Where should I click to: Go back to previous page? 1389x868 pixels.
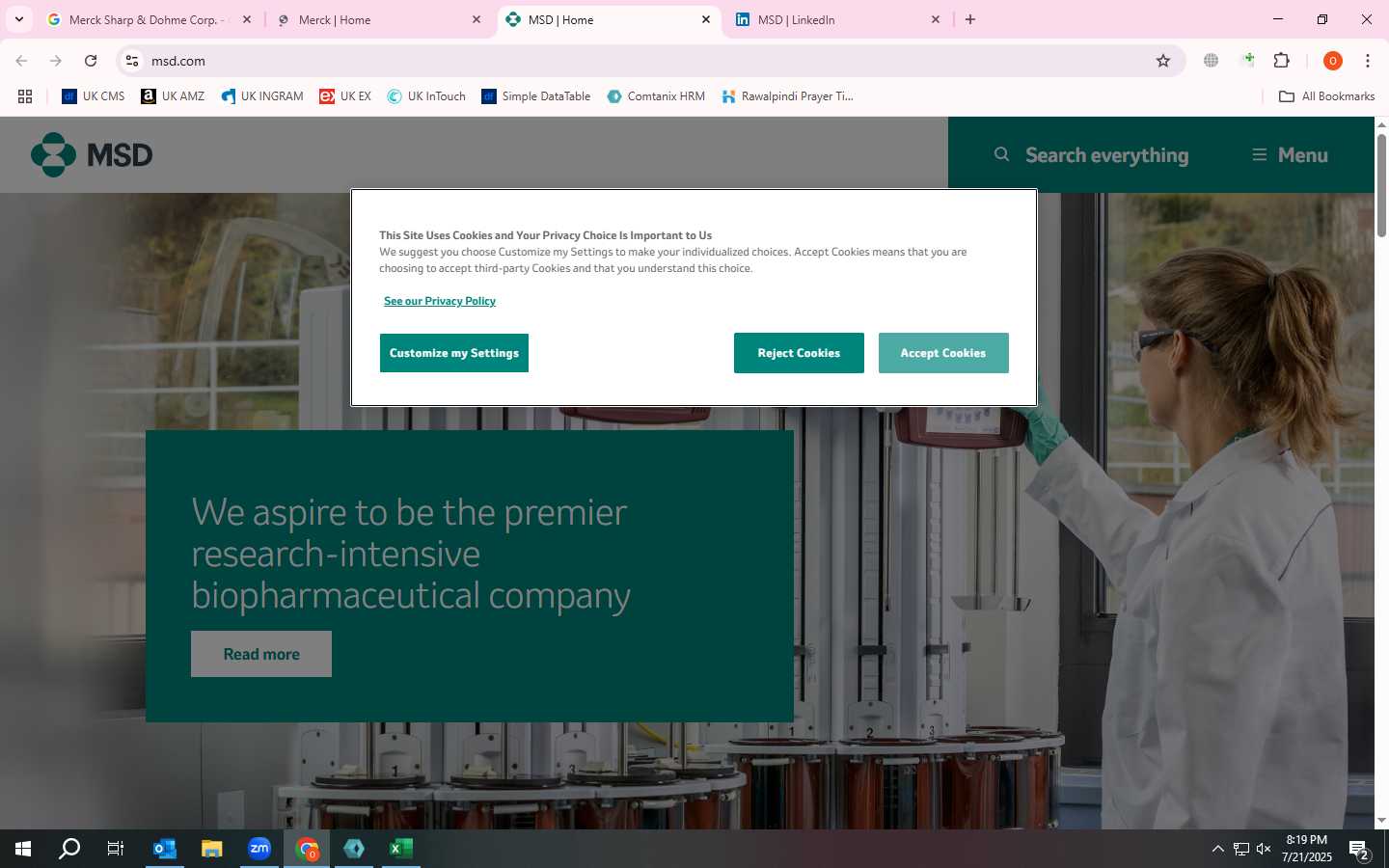coord(21,61)
